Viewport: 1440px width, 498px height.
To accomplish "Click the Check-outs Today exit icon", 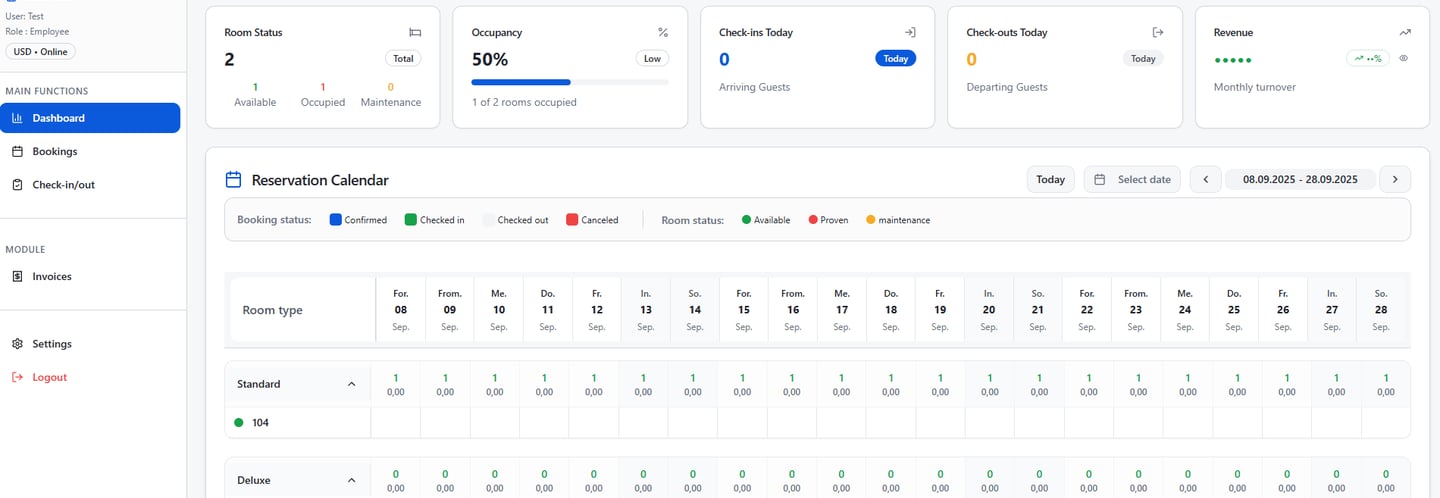I will click(1158, 32).
